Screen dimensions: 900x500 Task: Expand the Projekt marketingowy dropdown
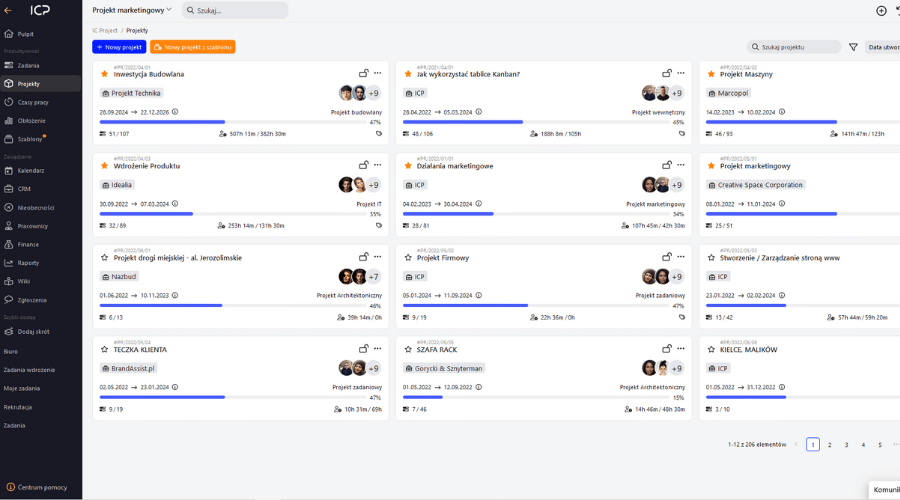pyautogui.click(x=132, y=10)
